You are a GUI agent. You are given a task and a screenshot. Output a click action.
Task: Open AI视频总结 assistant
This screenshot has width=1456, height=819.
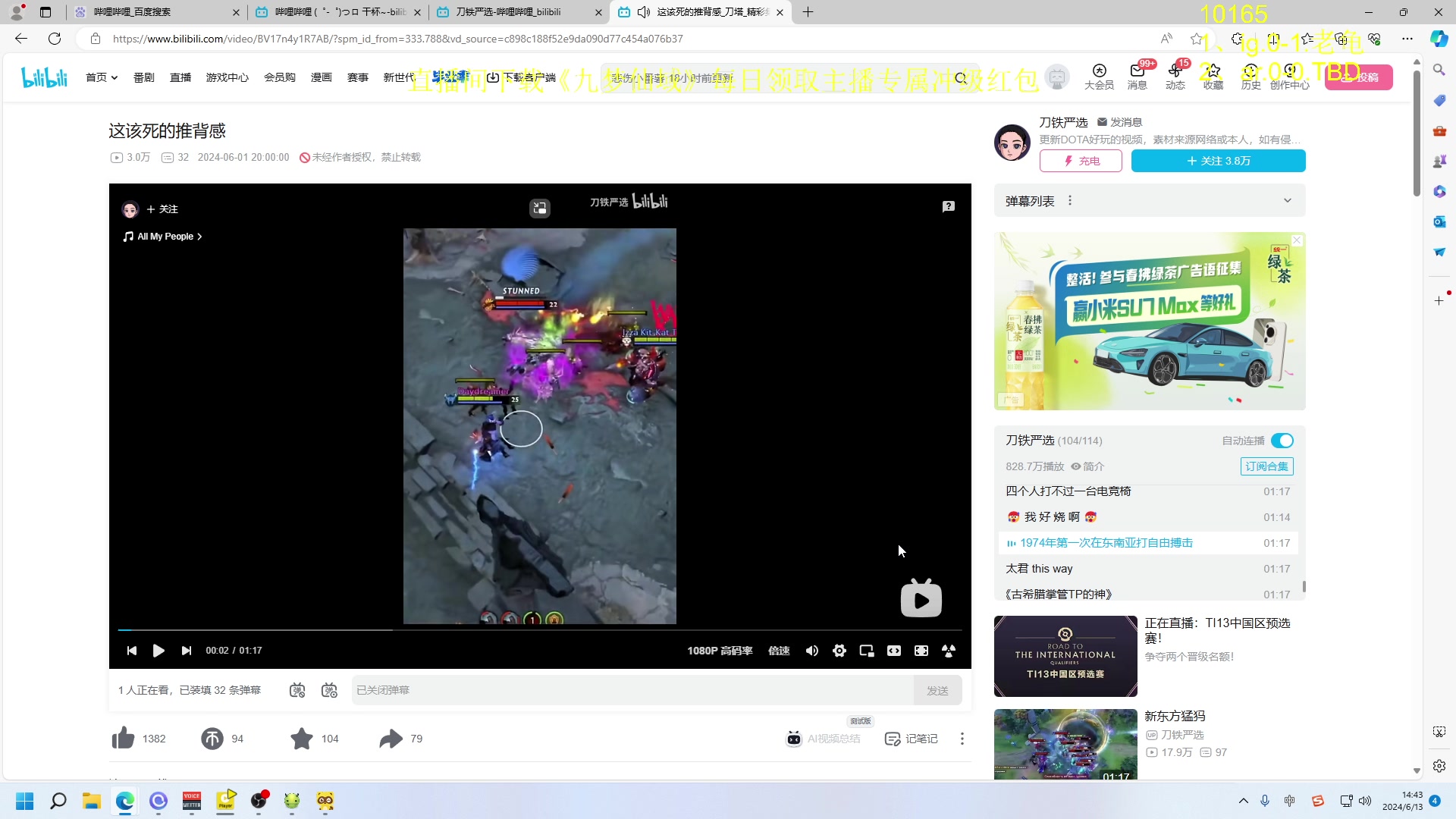pyautogui.click(x=823, y=738)
